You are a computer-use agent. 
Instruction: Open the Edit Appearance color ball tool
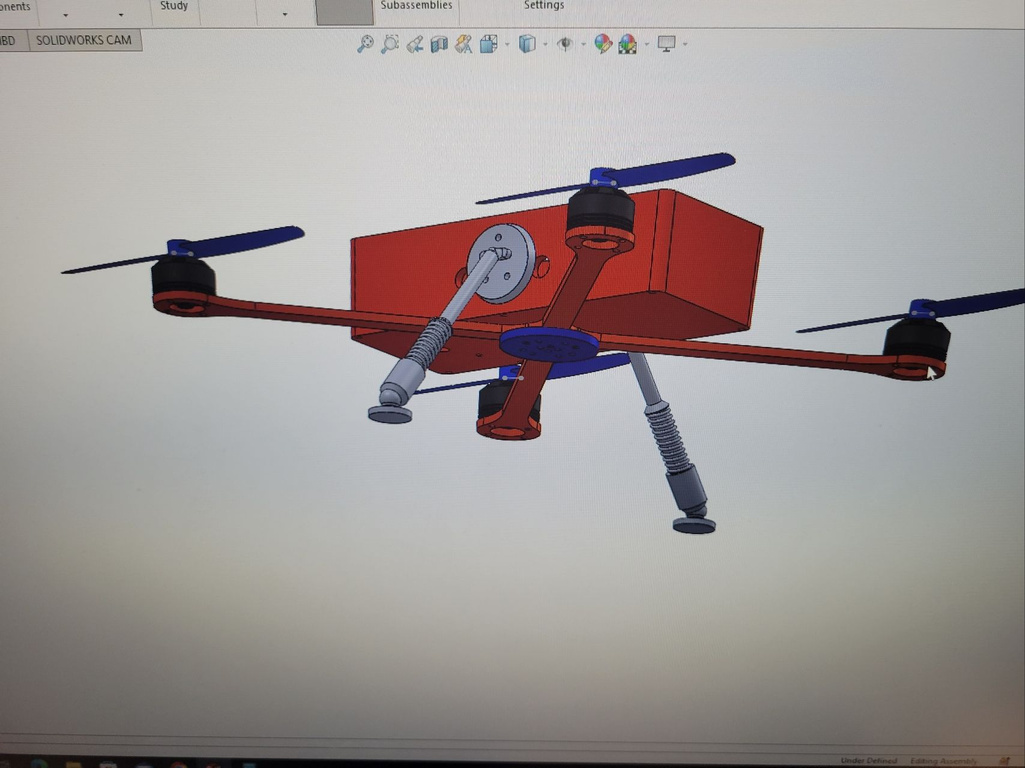(603, 44)
